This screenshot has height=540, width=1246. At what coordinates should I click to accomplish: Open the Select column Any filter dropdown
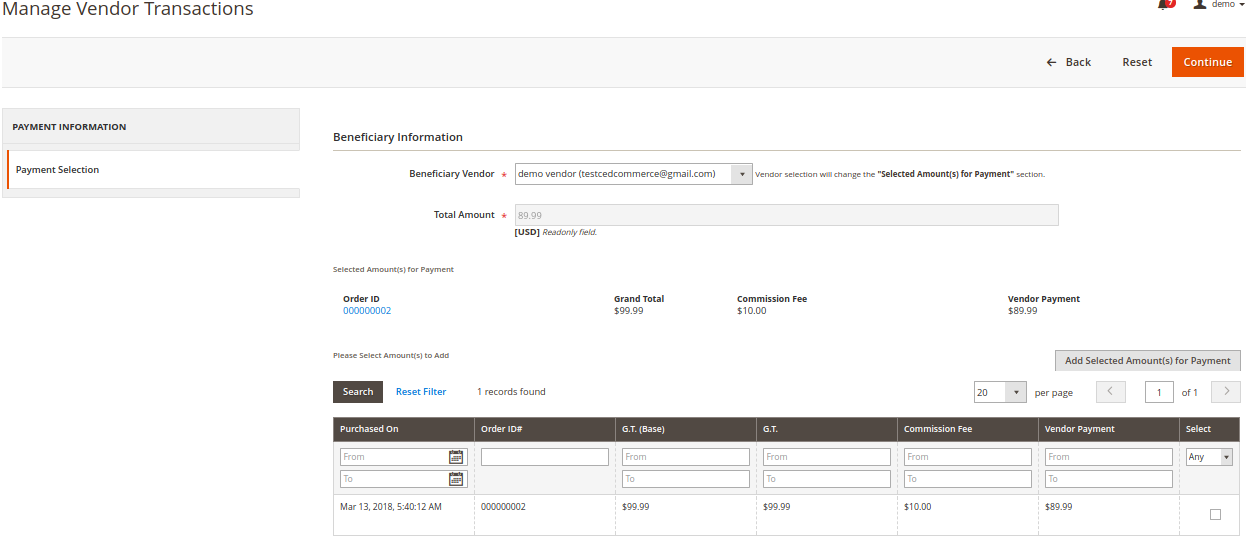(x=1208, y=457)
